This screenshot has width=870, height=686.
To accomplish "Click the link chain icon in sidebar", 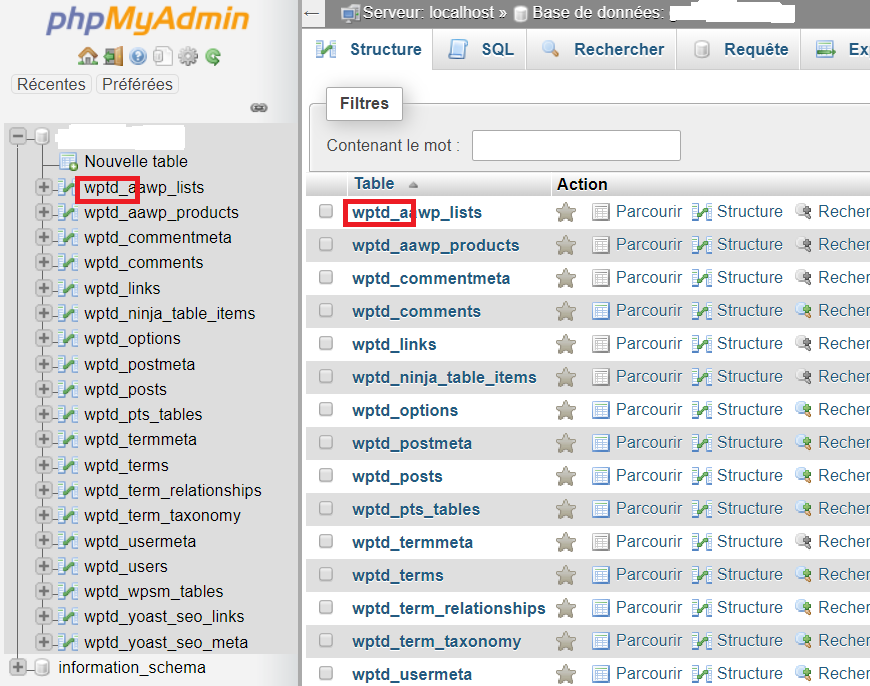I will 259,108.
